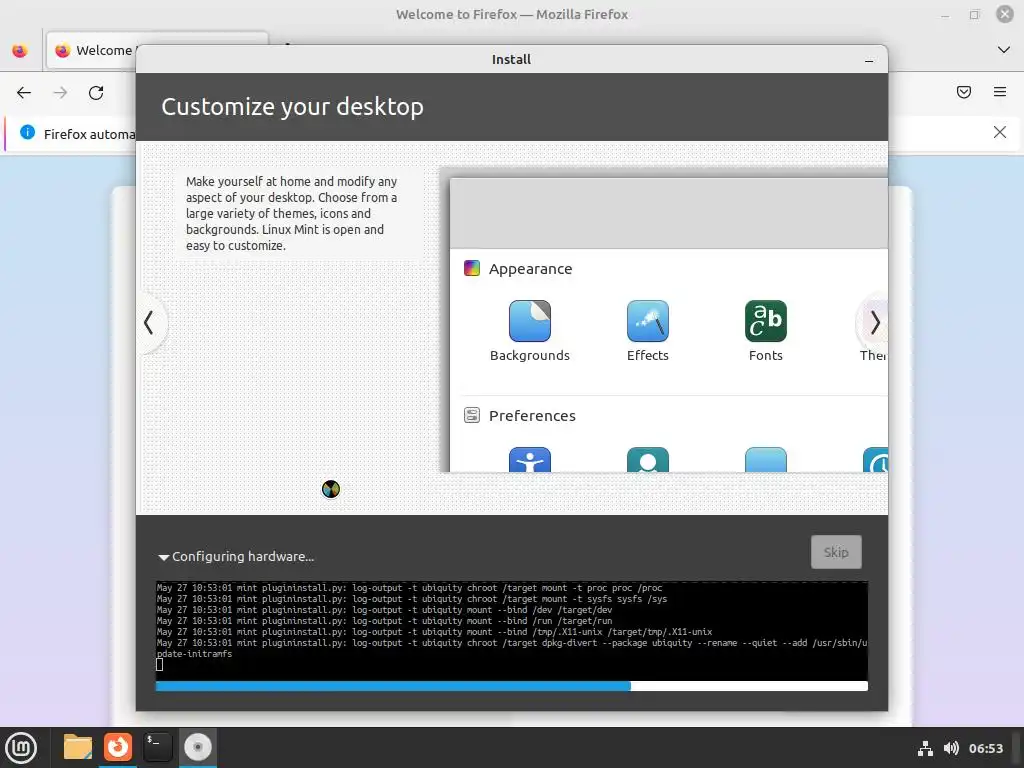Click the Fonts icon in the slideshow
Image resolution: width=1024 pixels, height=768 pixels.
pyautogui.click(x=765, y=321)
